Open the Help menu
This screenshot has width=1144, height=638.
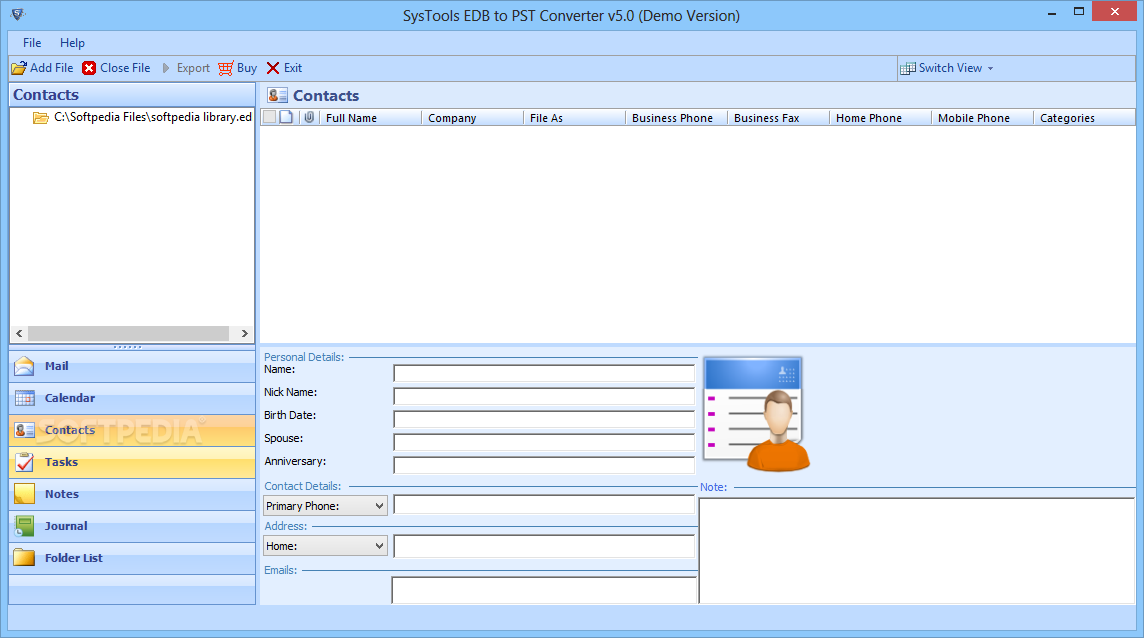(72, 42)
